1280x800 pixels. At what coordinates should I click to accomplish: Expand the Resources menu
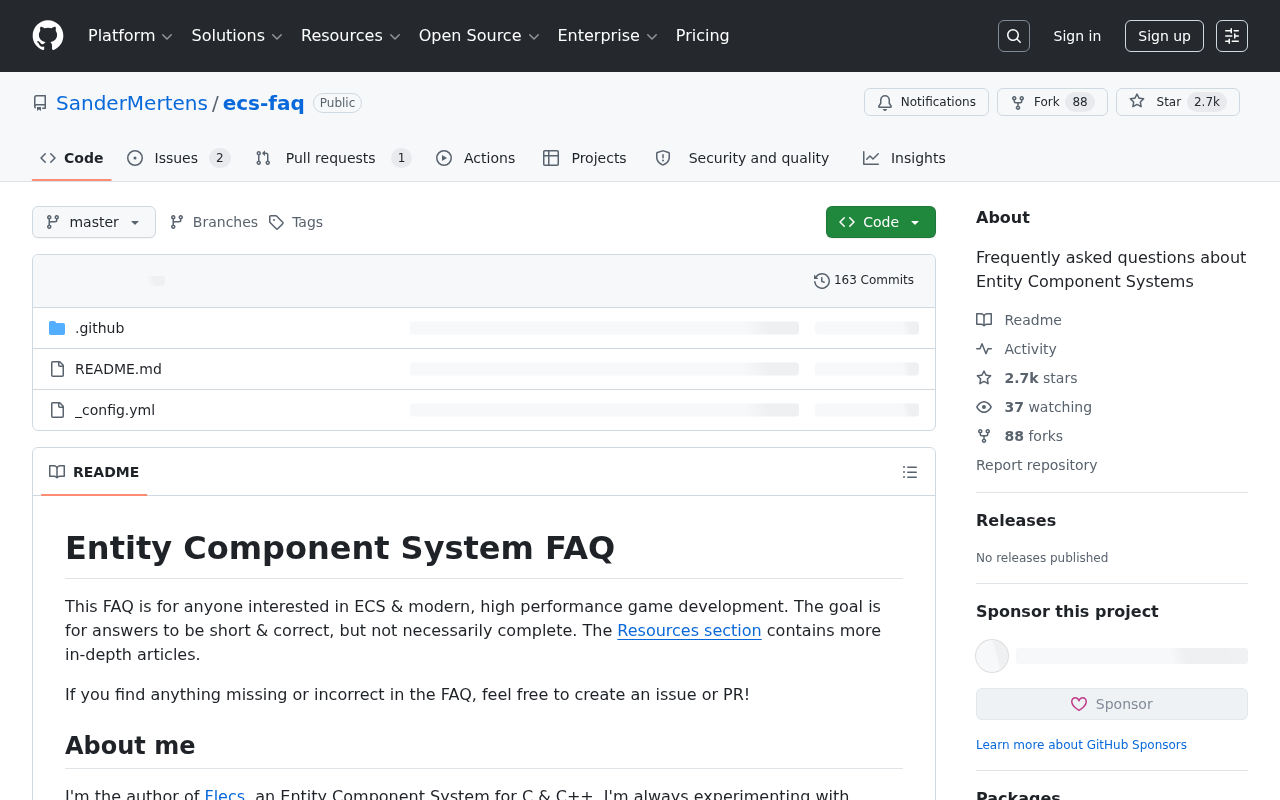click(350, 36)
